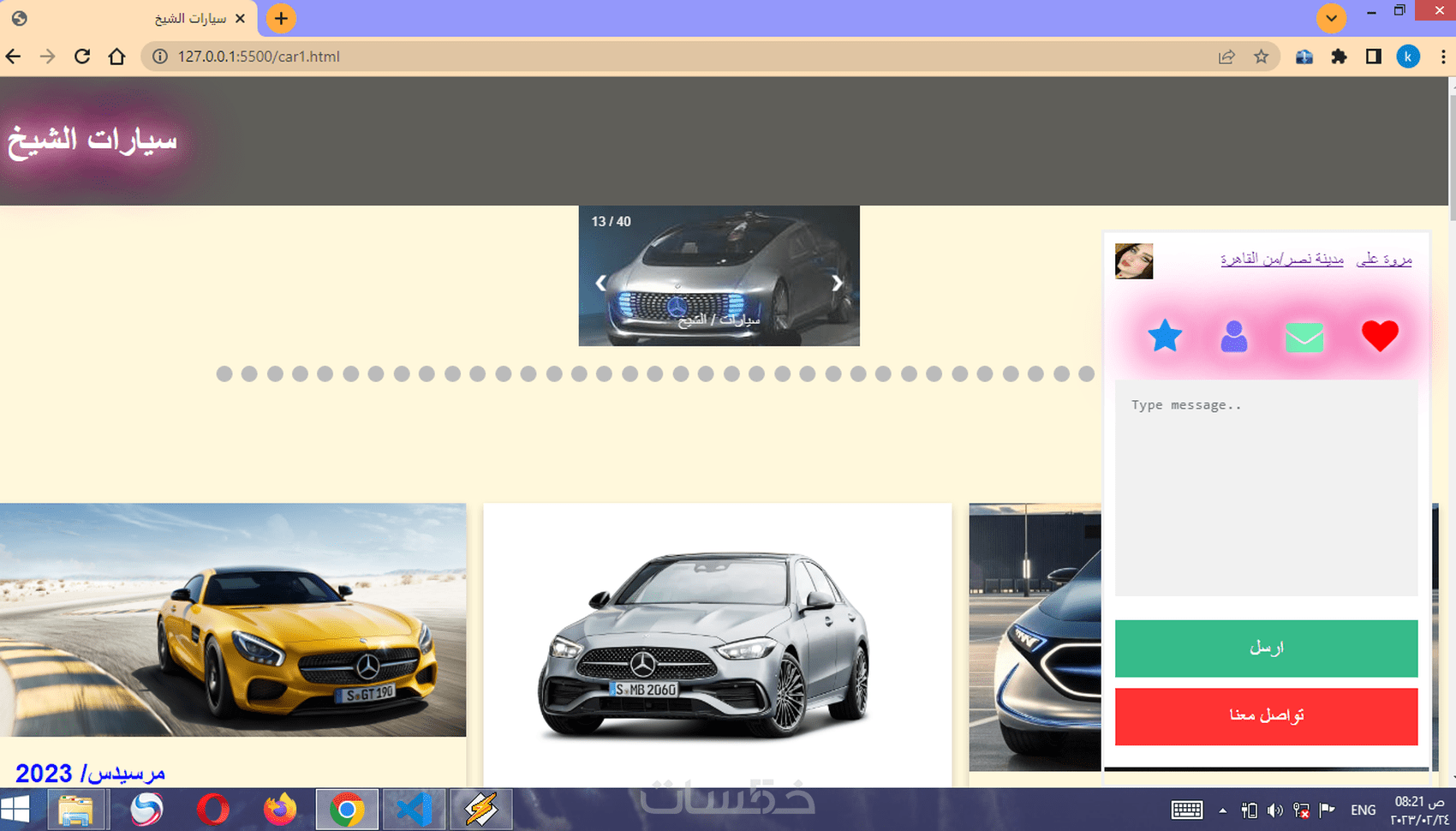
Task: Open the lightning bolt app on taskbar
Action: tap(481, 810)
